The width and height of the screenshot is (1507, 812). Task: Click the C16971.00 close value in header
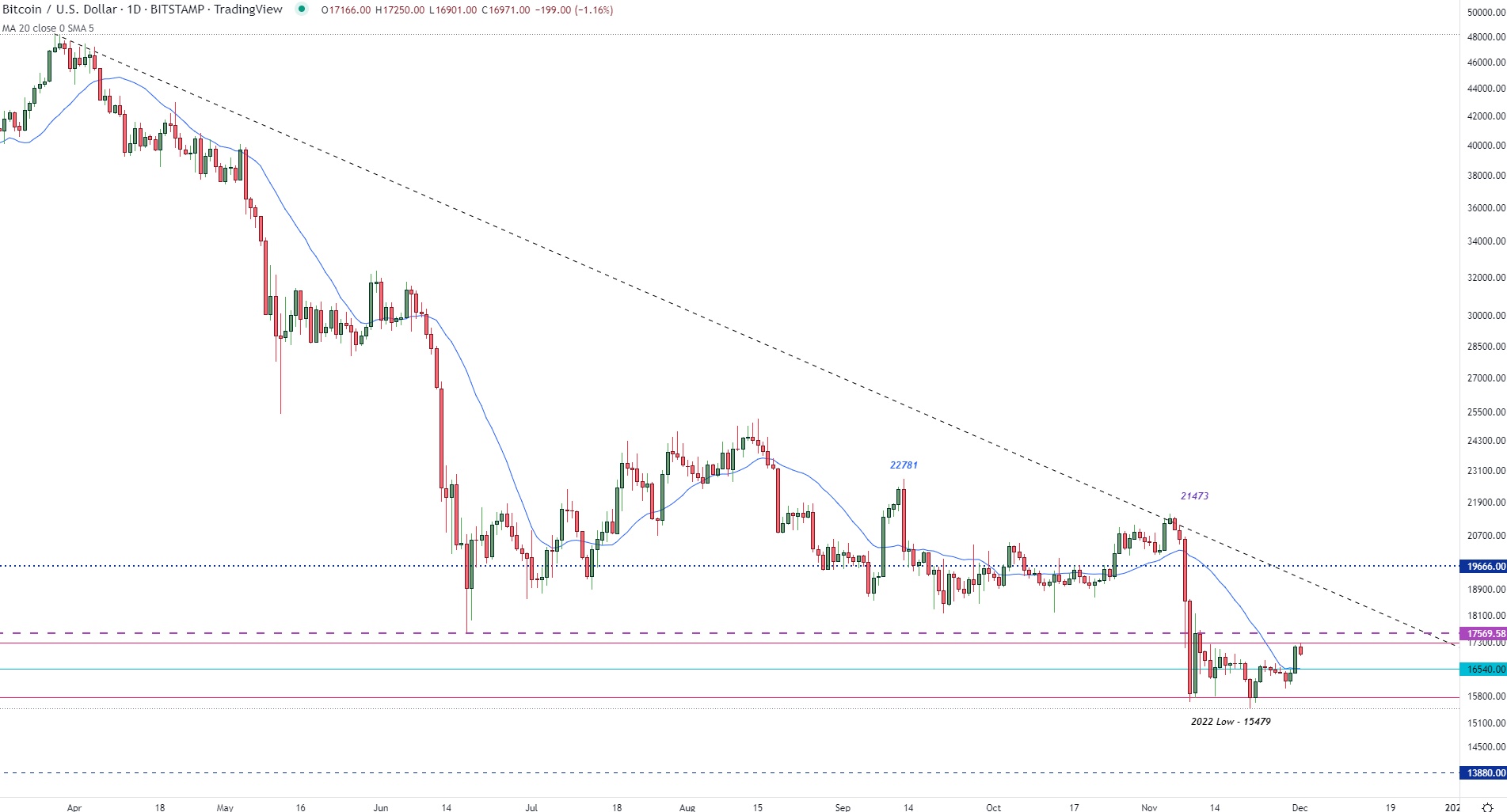[x=506, y=10]
